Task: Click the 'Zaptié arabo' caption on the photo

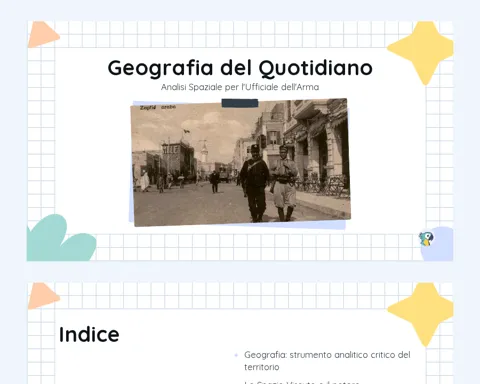Action: pos(158,108)
